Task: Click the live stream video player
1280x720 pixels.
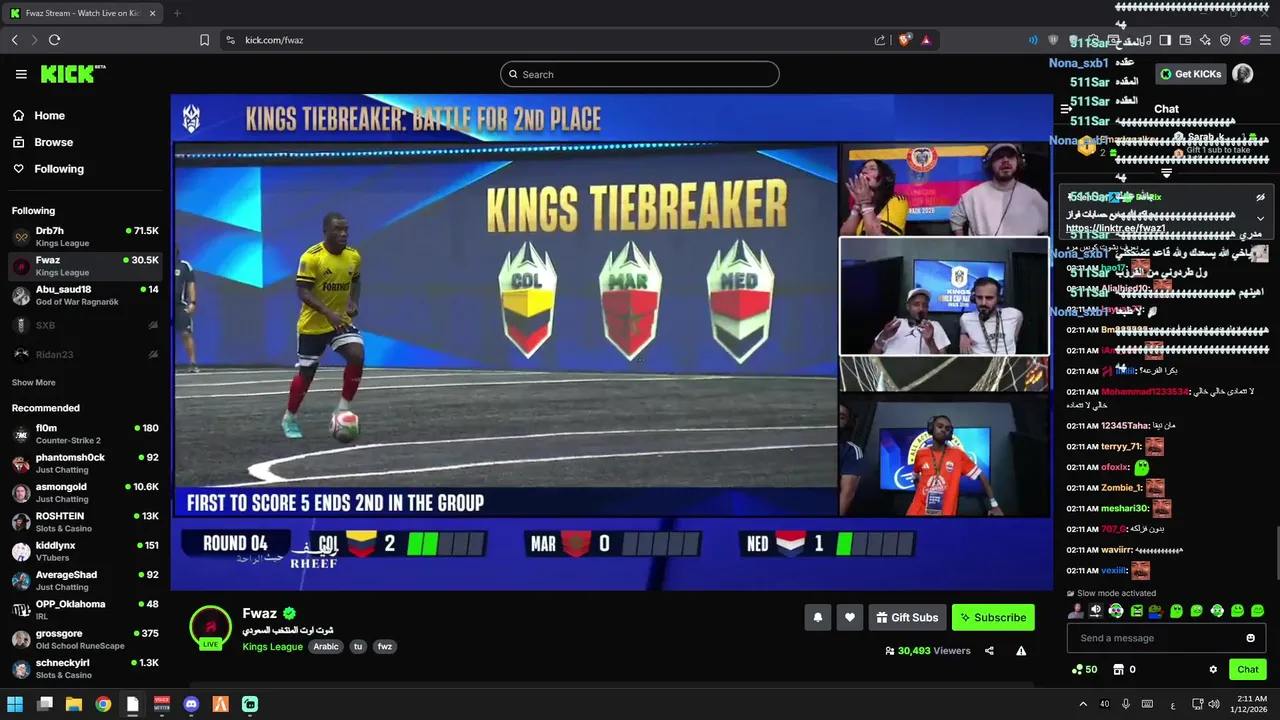Action: click(x=611, y=342)
